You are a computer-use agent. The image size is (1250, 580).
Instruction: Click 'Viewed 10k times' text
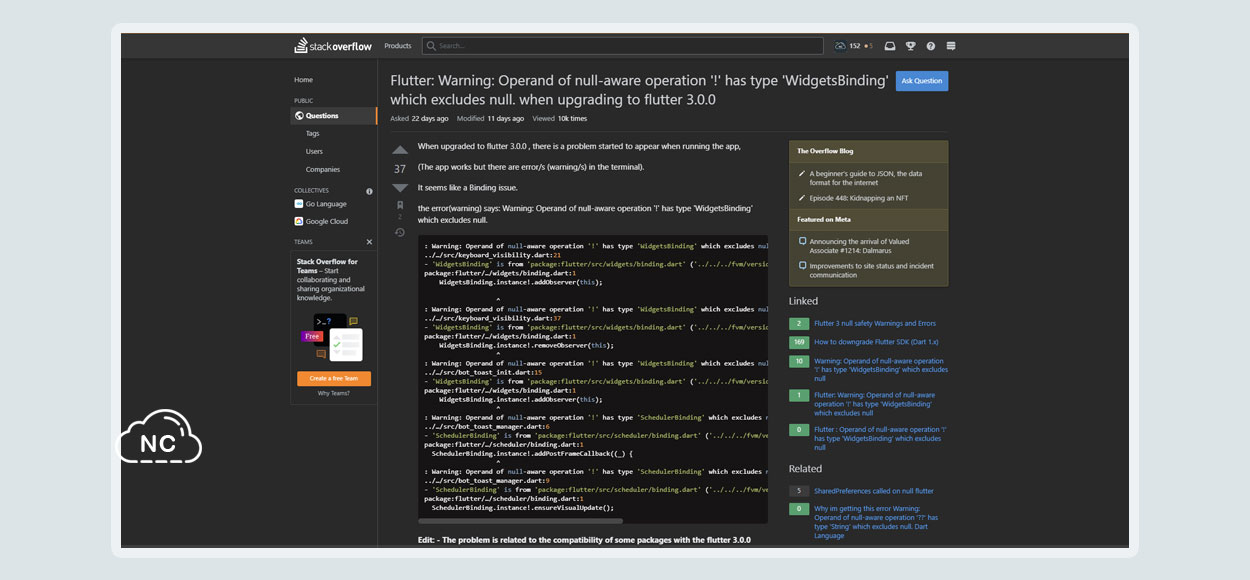coord(560,118)
